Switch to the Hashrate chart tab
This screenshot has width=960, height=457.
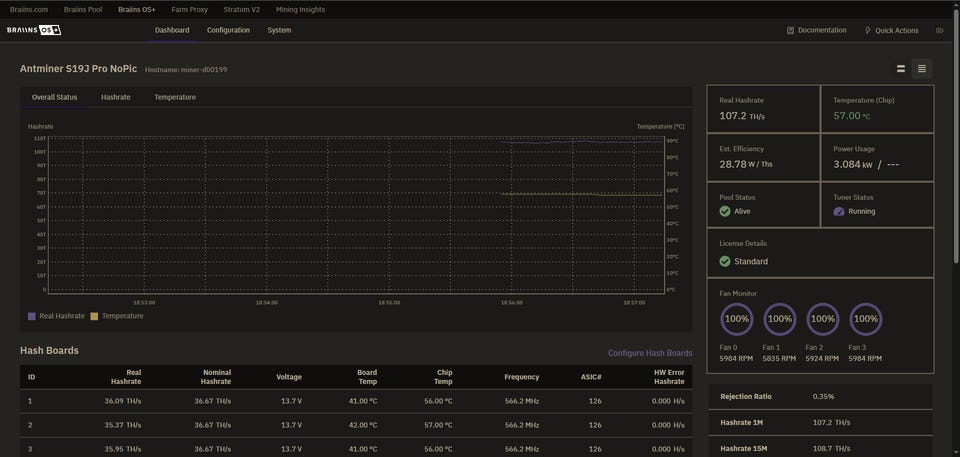point(115,97)
